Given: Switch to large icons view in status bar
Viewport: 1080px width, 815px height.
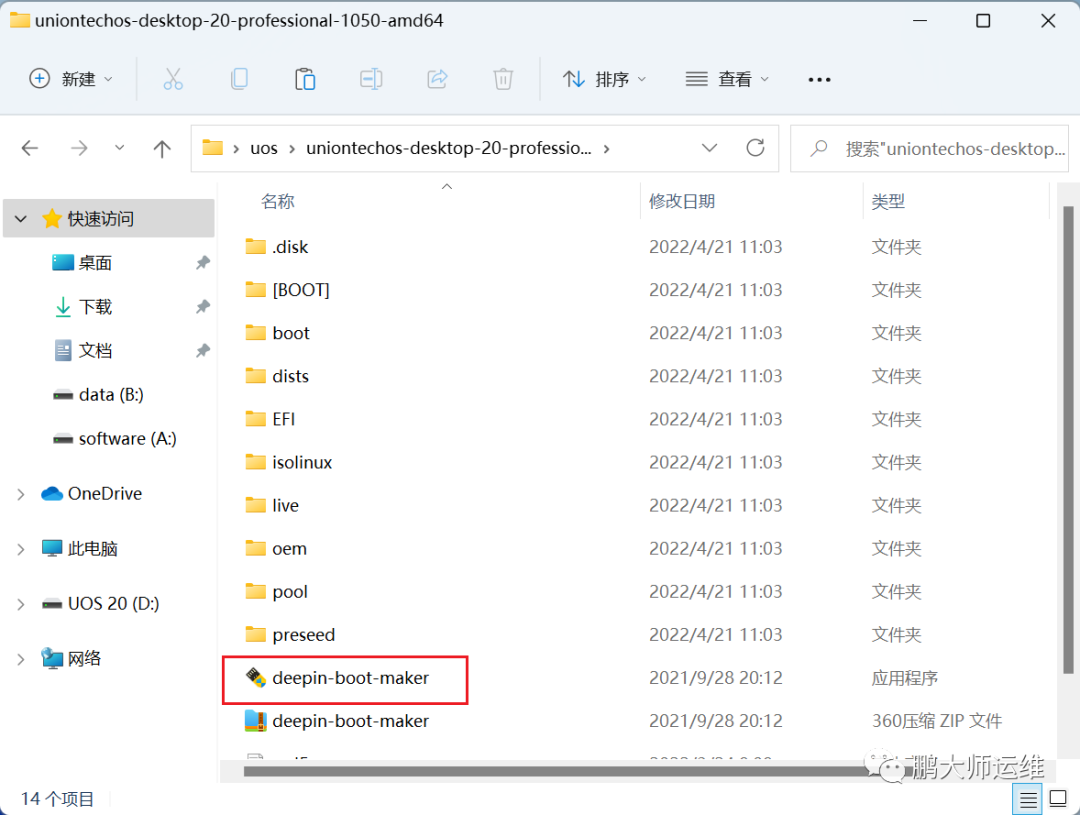Looking at the screenshot, I should click(x=1058, y=799).
